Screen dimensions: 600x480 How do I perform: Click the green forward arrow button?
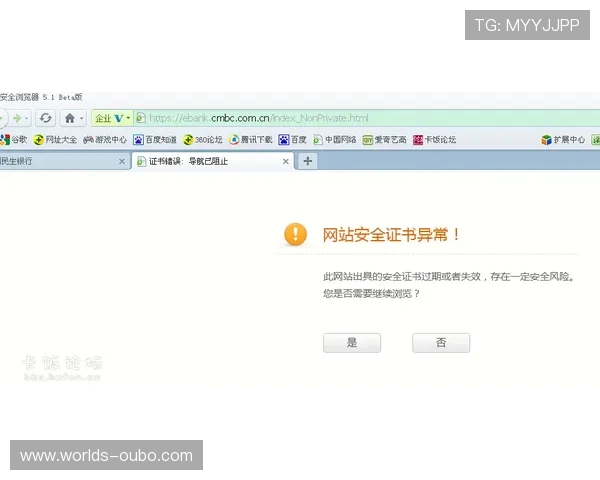(17, 118)
